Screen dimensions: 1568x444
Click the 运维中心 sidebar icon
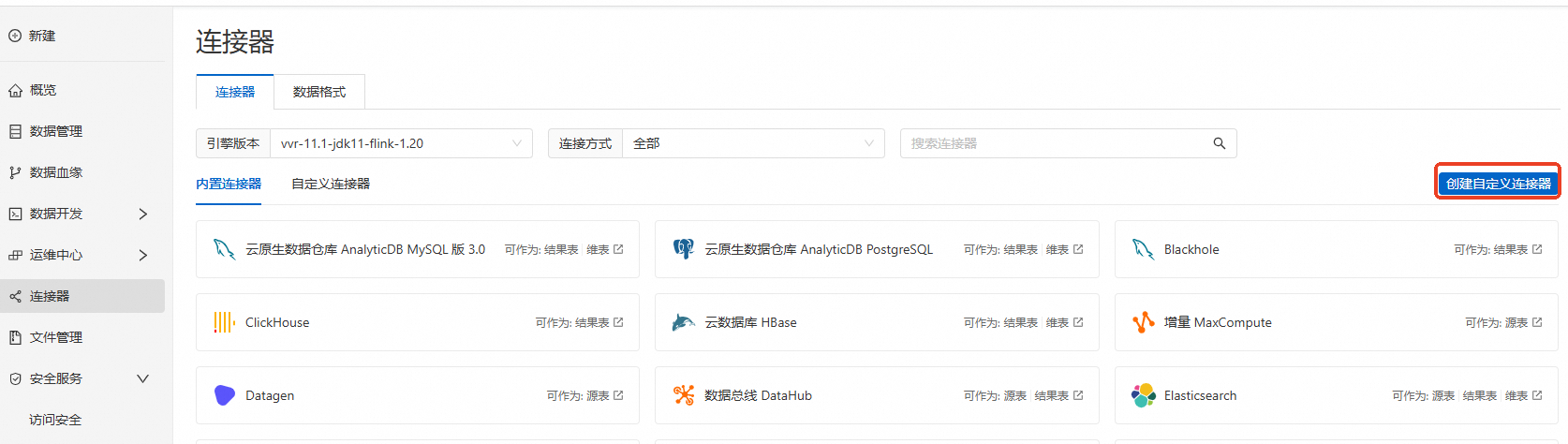[x=15, y=255]
